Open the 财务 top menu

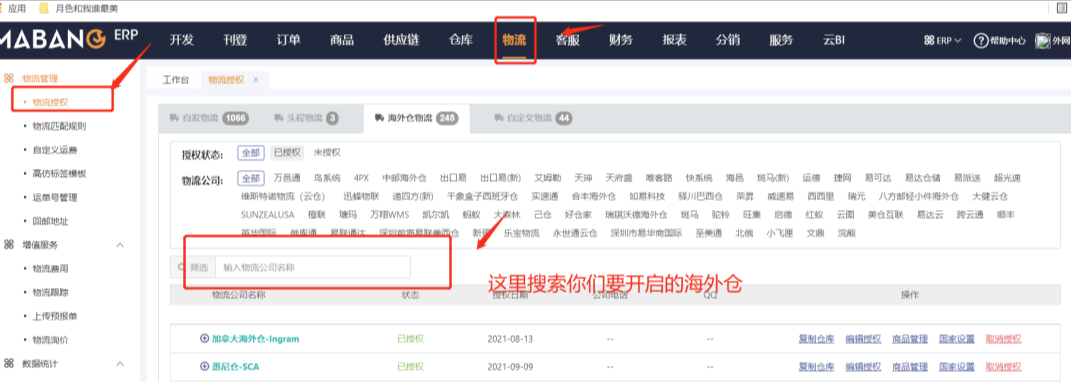621,40
